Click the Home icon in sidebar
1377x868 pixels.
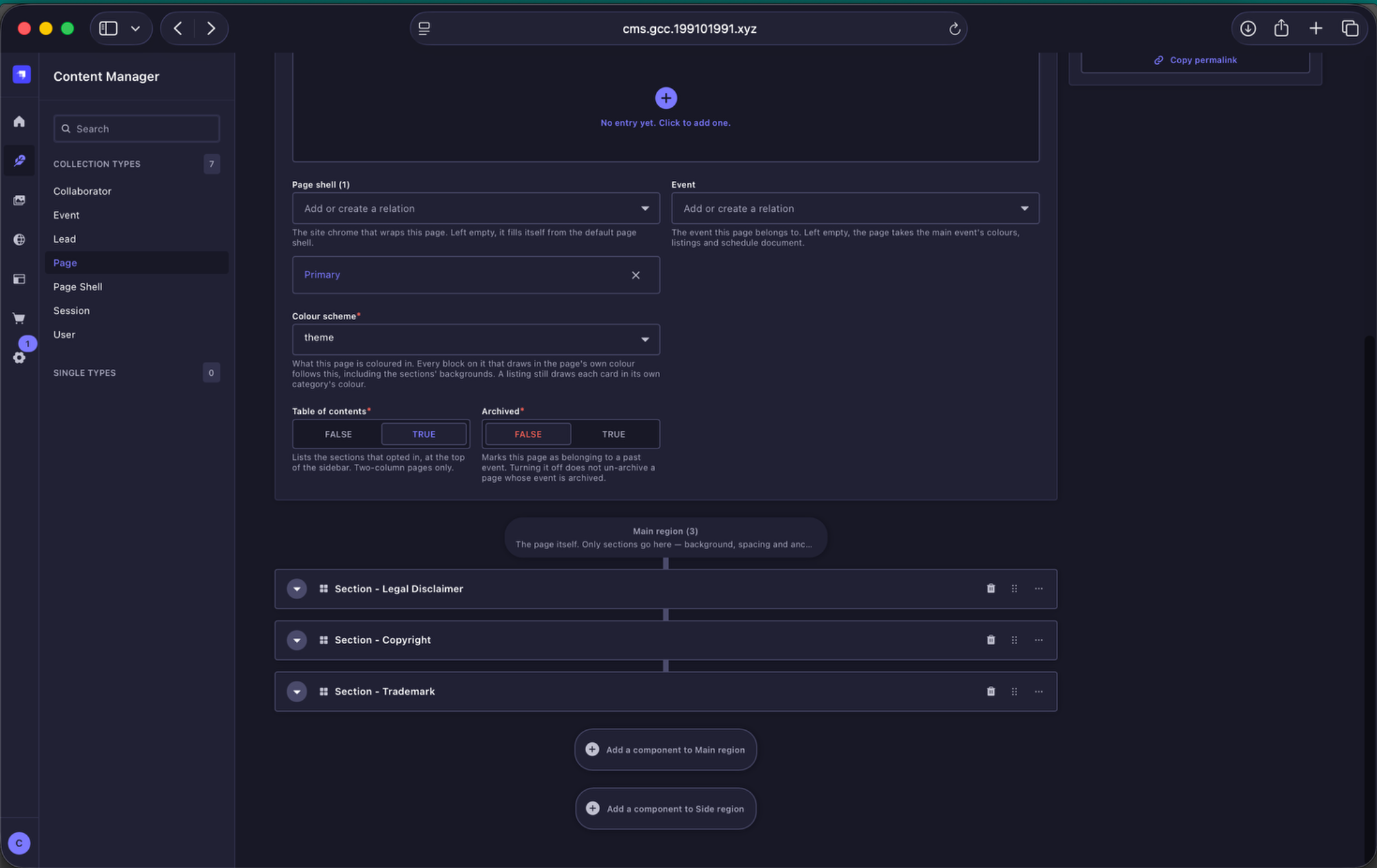[x=20, y=122]
